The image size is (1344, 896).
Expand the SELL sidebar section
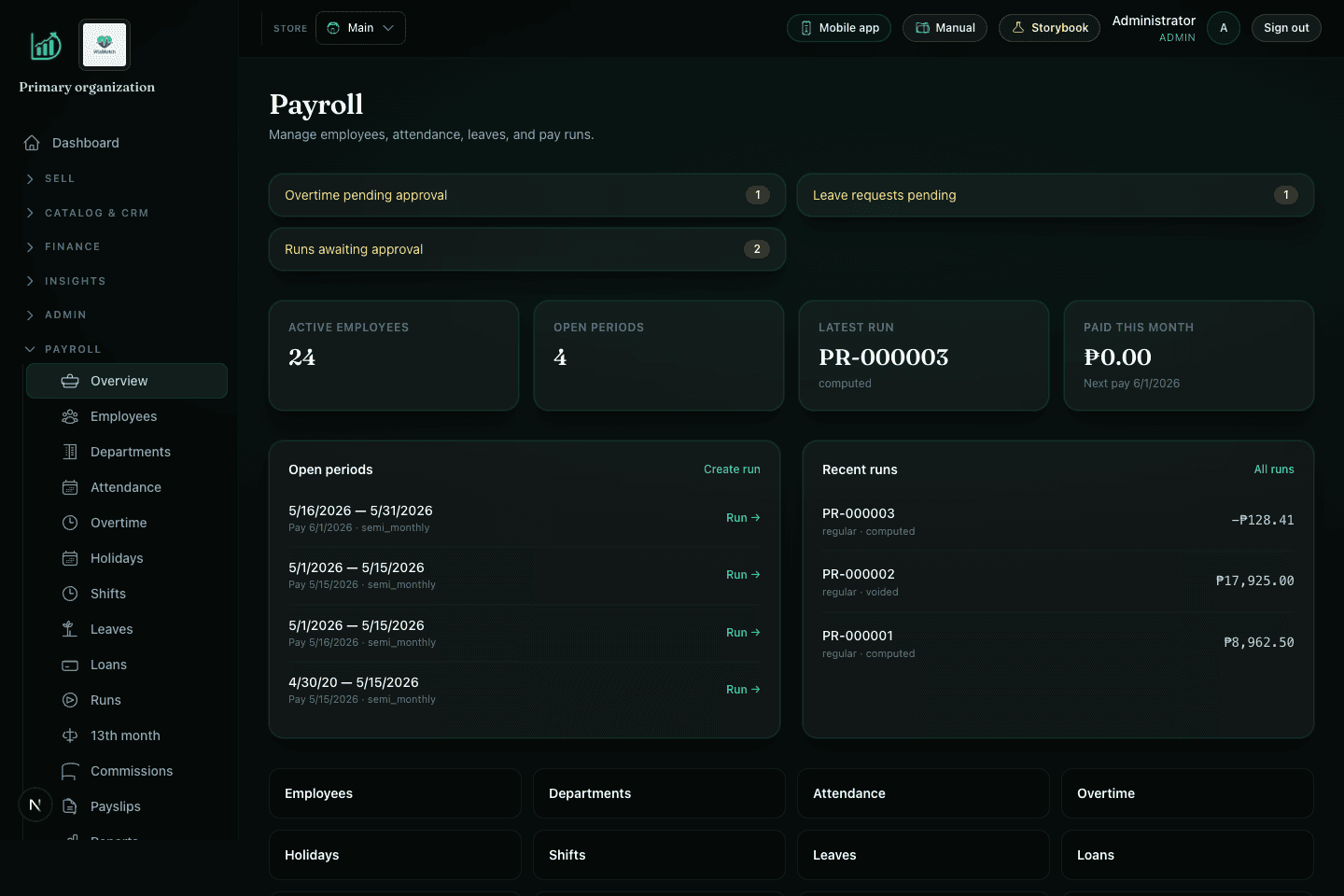(x=60, y=178)
